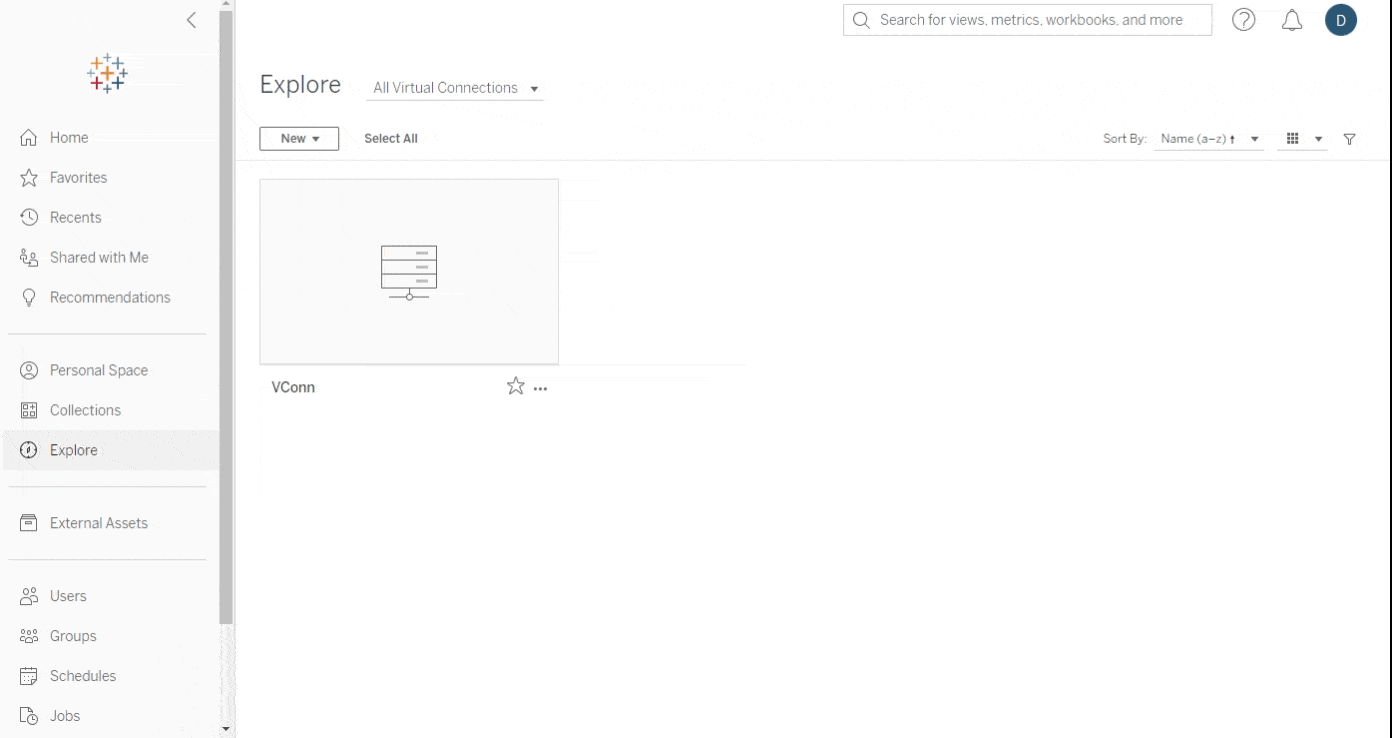This screenshot has height=738, width=1392.
Task: Open Recents page
Action: [75, 218]
